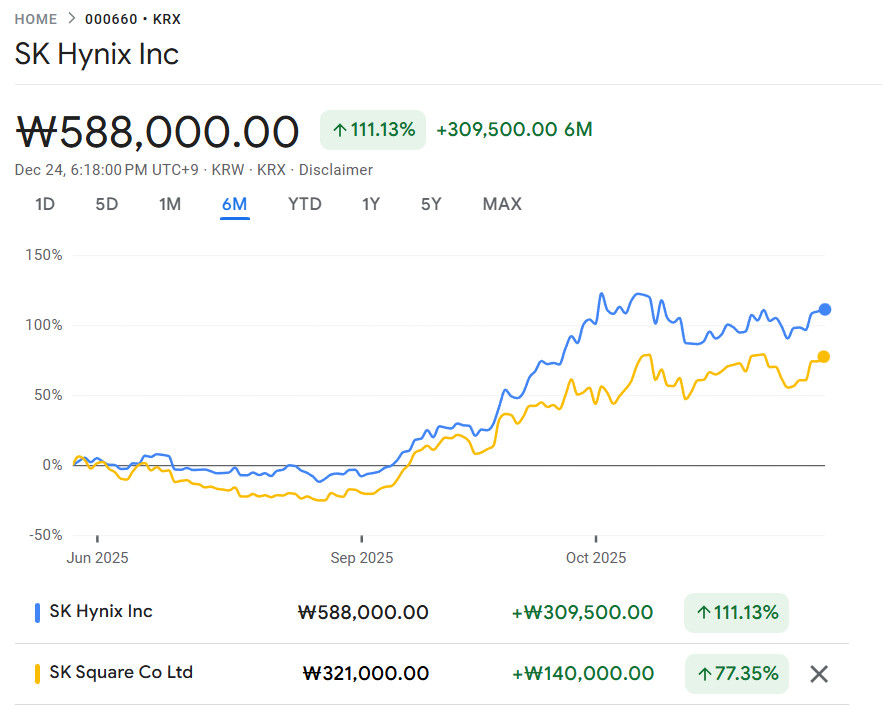Click the yellow SK Square endpoint dot
This screenshot has height=716, width=882.
823,357
